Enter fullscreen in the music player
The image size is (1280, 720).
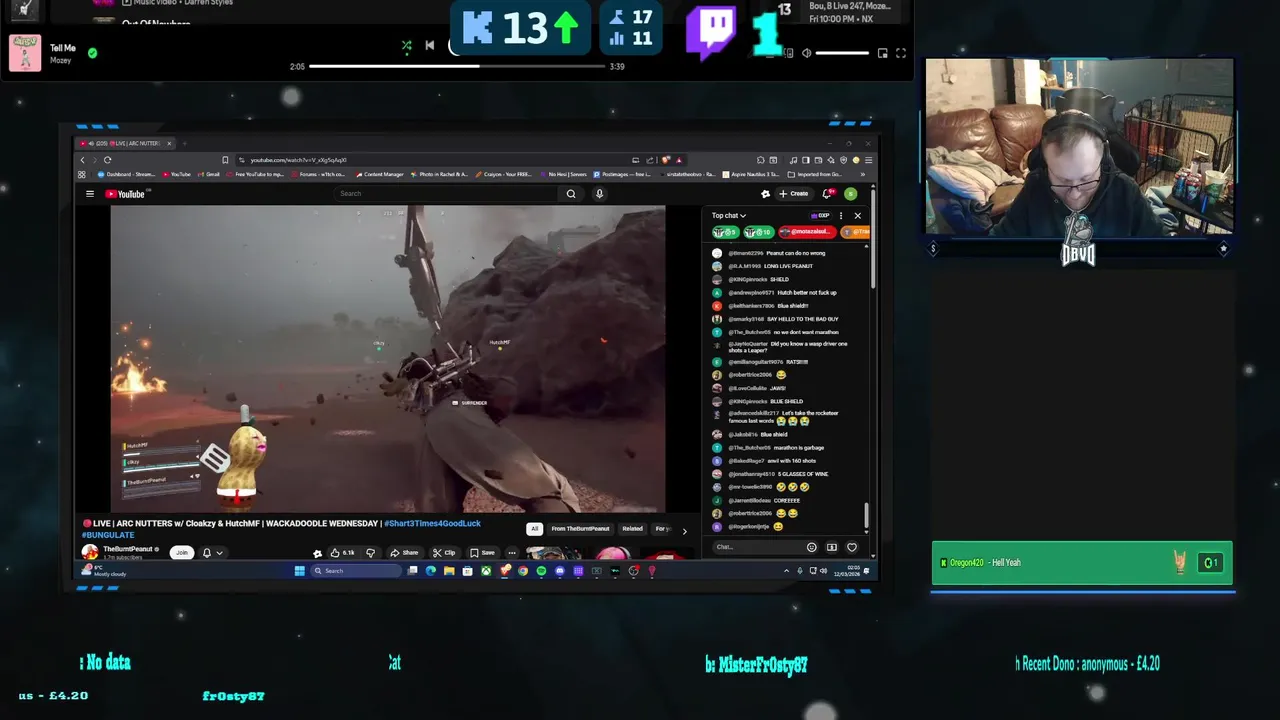(901, 53)
